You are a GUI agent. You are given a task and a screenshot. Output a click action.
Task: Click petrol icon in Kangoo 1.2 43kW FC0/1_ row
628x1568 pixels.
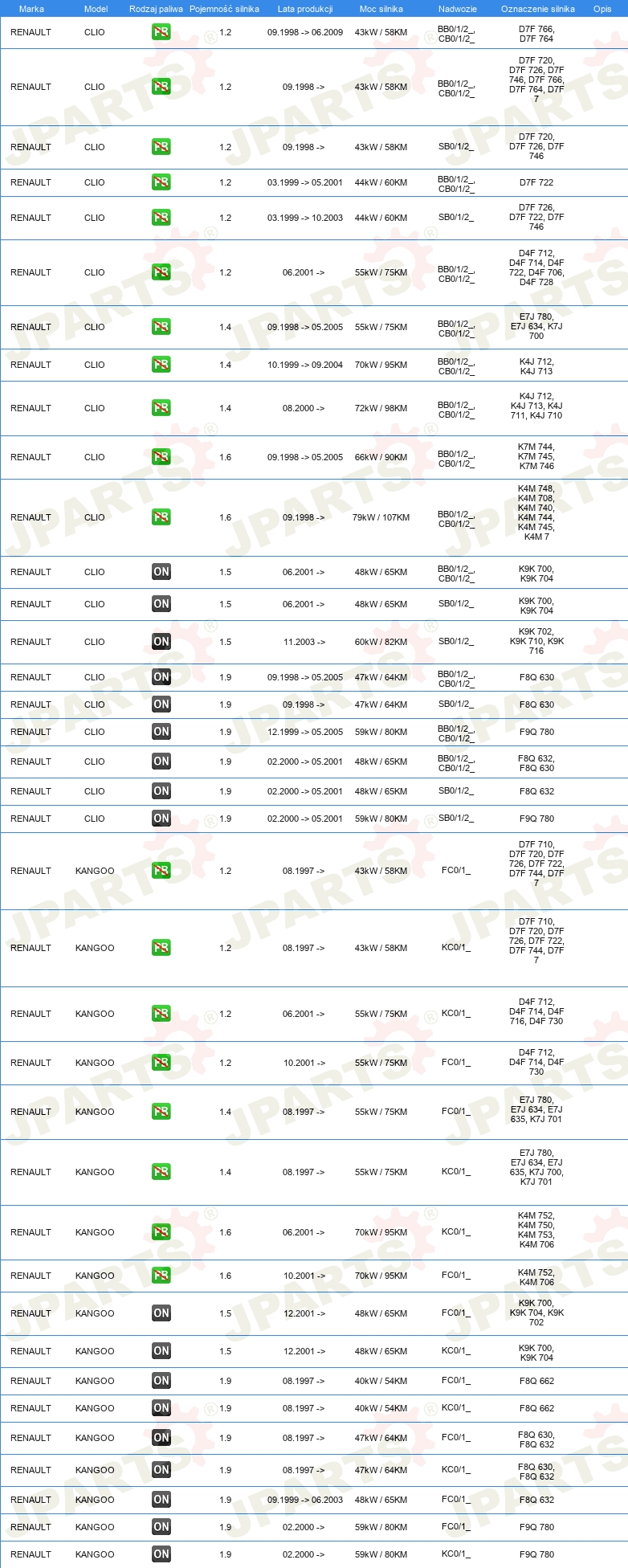(161, 872)
